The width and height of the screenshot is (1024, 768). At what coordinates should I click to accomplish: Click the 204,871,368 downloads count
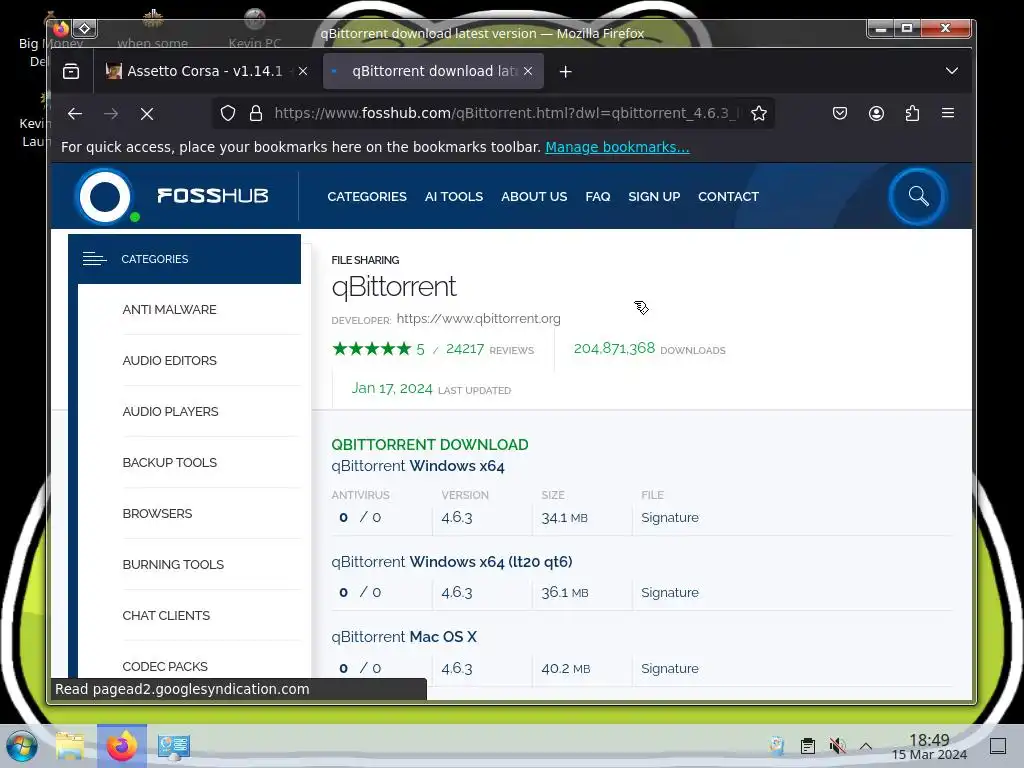click(614, 348)
